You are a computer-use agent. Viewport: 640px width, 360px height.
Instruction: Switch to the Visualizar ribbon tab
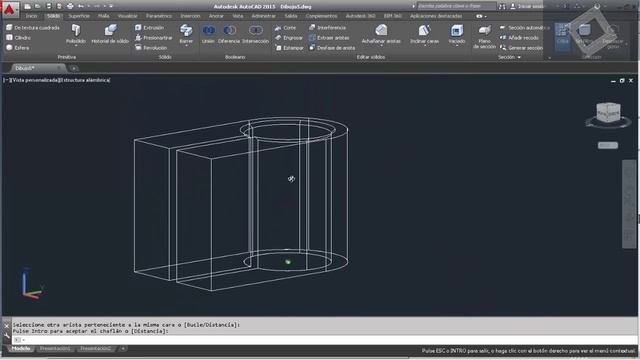128,16
